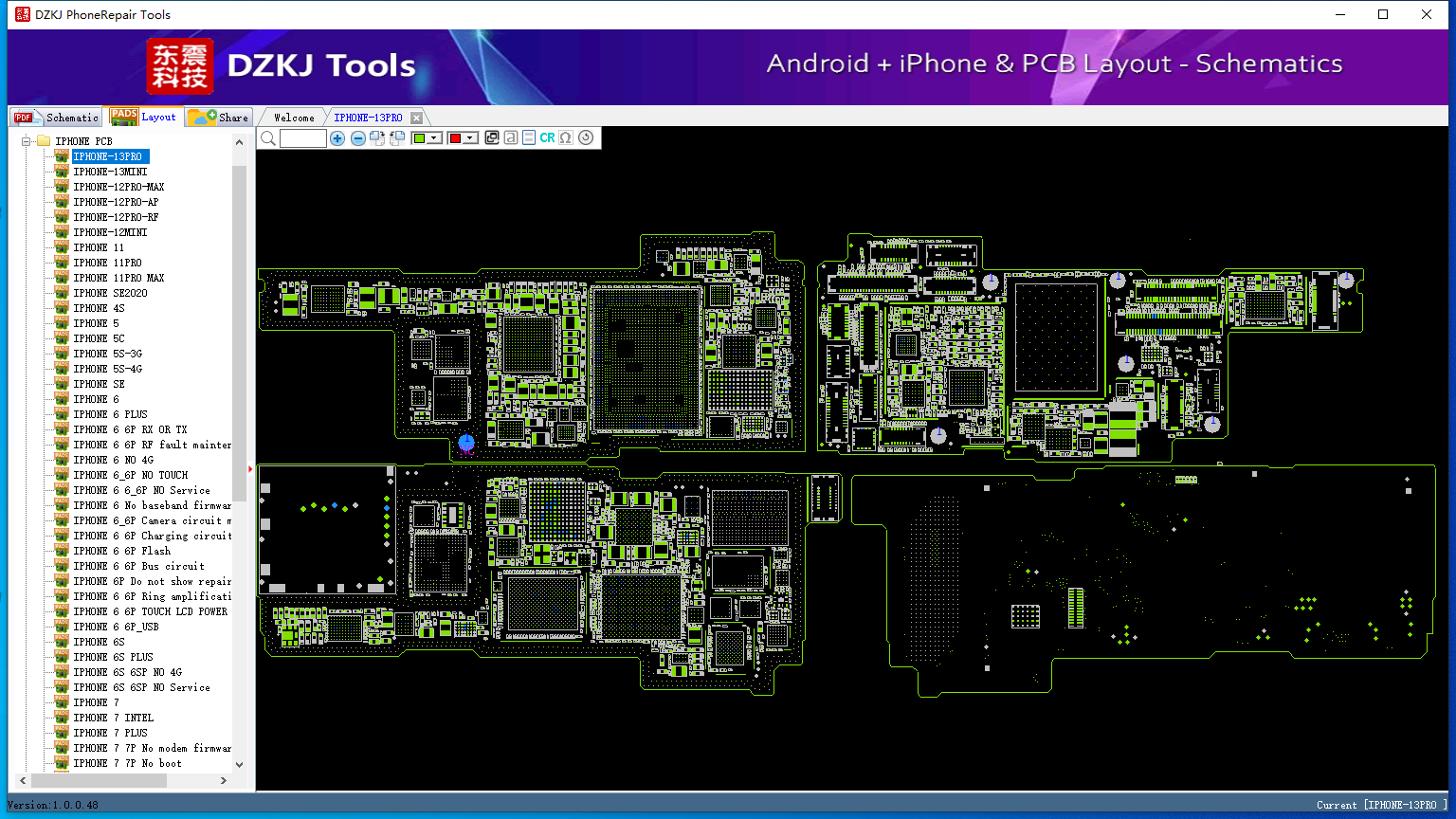The height and width of the screenshot is (819, 1456).
Task: Click the red panel collapse arrow
Action: pyautogui.click(x=250, y=468)
